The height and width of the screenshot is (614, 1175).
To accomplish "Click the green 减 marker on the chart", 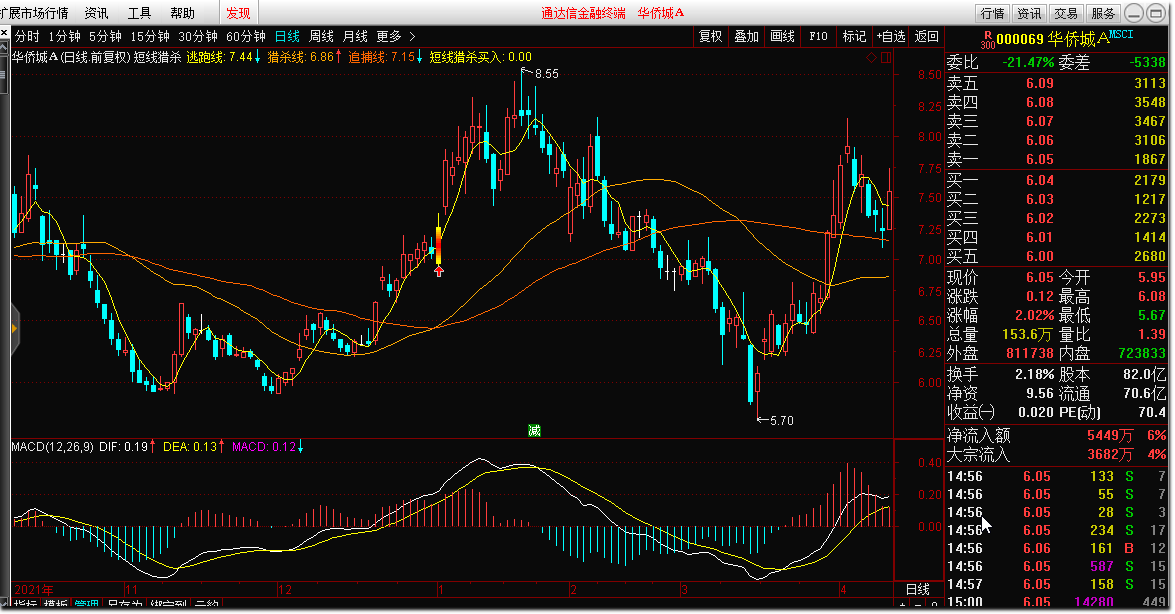I will (x=534, y=430).
